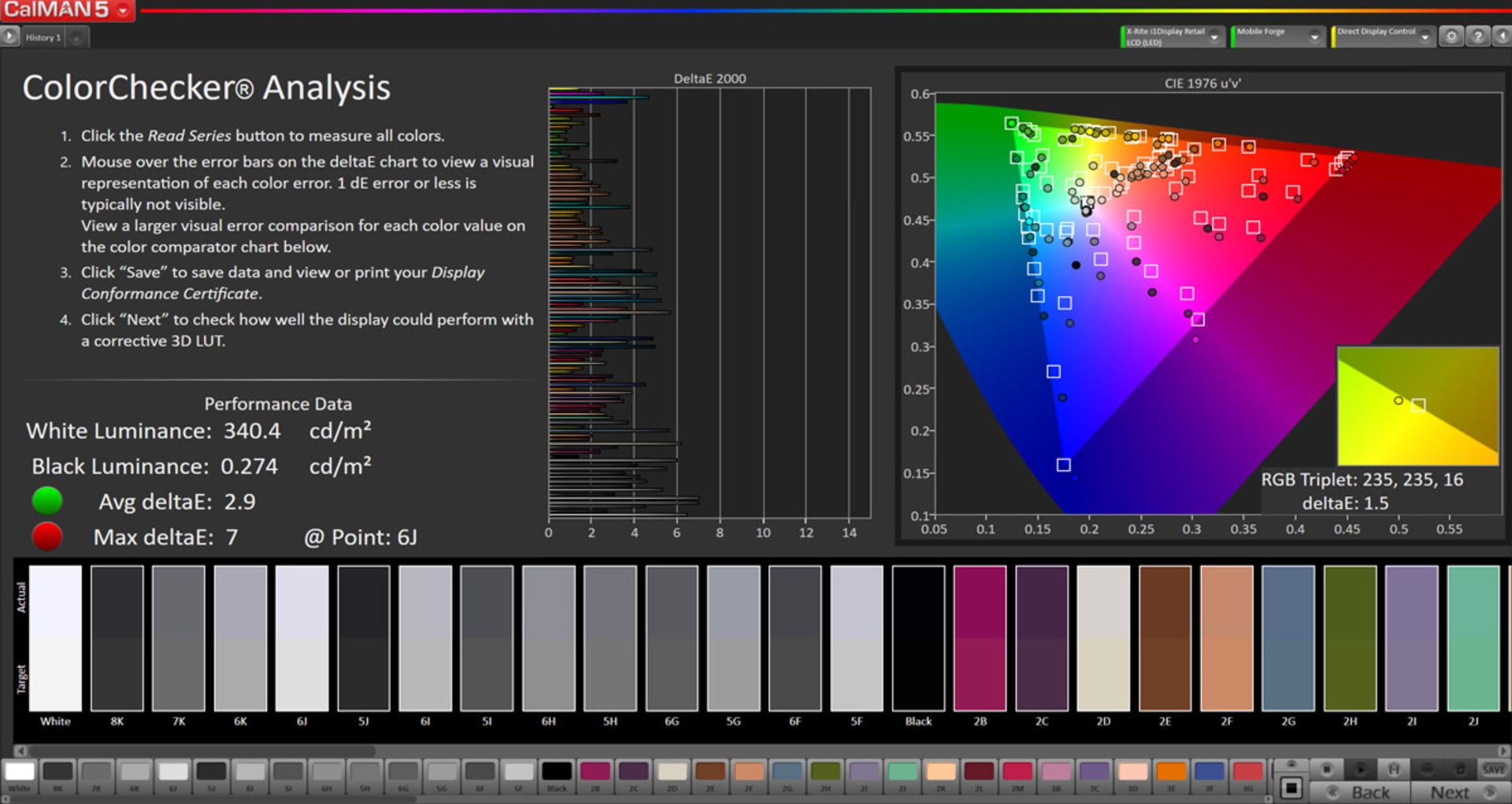Image resolution: width=1512 pixels, height=804 pixels.
Task: Open the settings gear in top toolbar
Action: [1451, 36]
